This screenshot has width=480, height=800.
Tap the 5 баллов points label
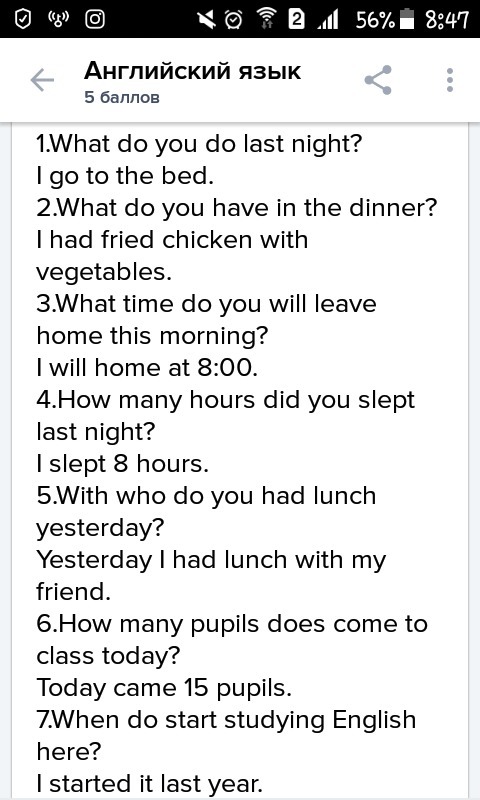pos(122,97)
